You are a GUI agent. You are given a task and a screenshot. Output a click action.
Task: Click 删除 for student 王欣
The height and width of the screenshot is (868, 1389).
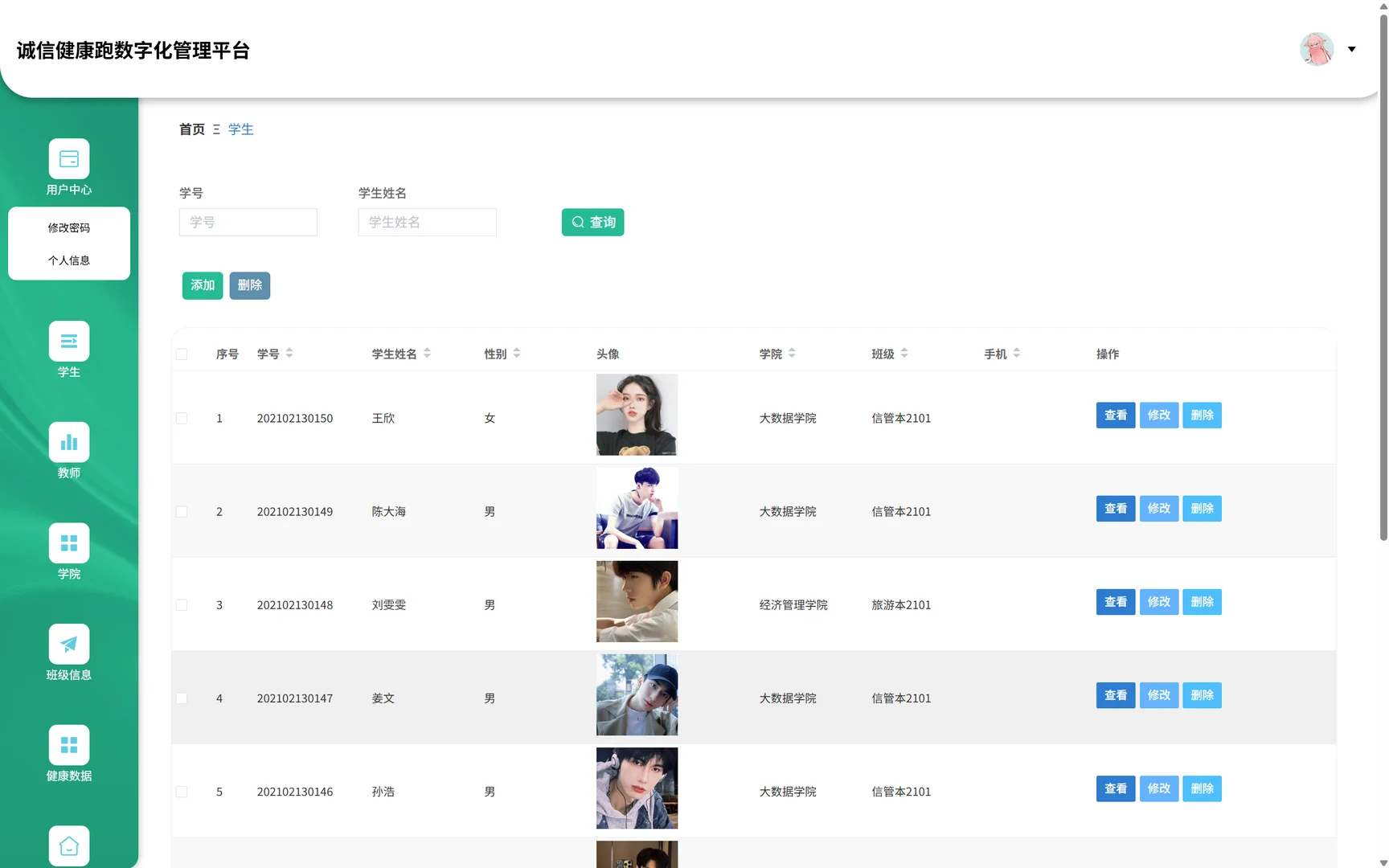tap(1203, 416)
